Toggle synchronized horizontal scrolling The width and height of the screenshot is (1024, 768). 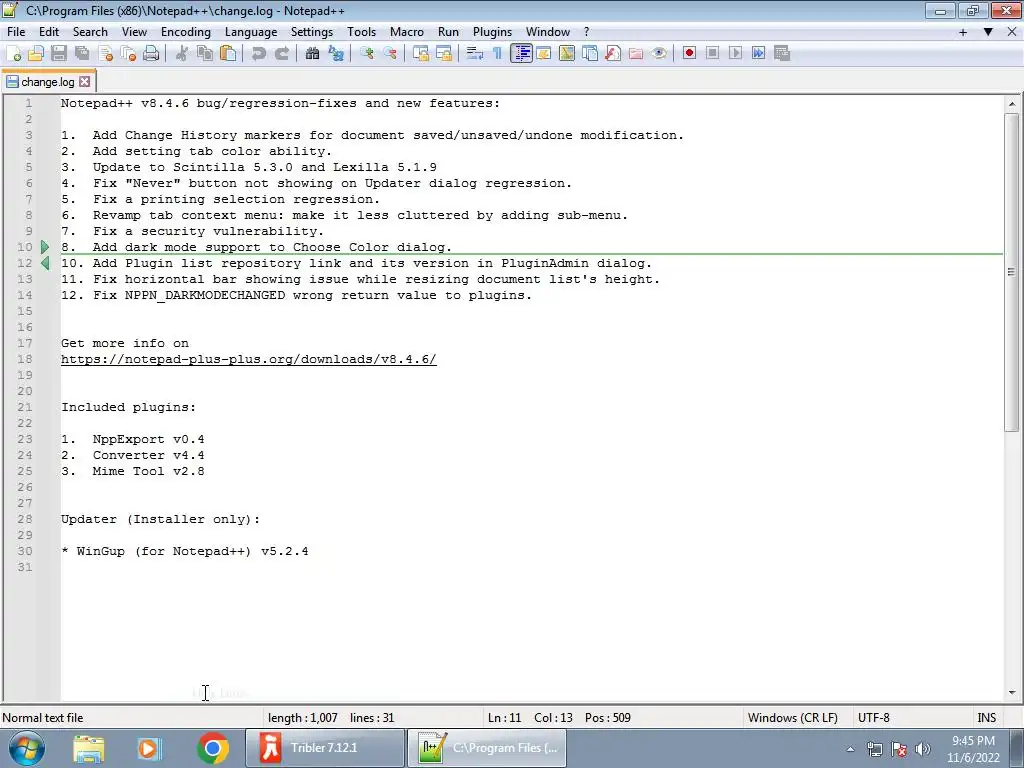point(443,54)
